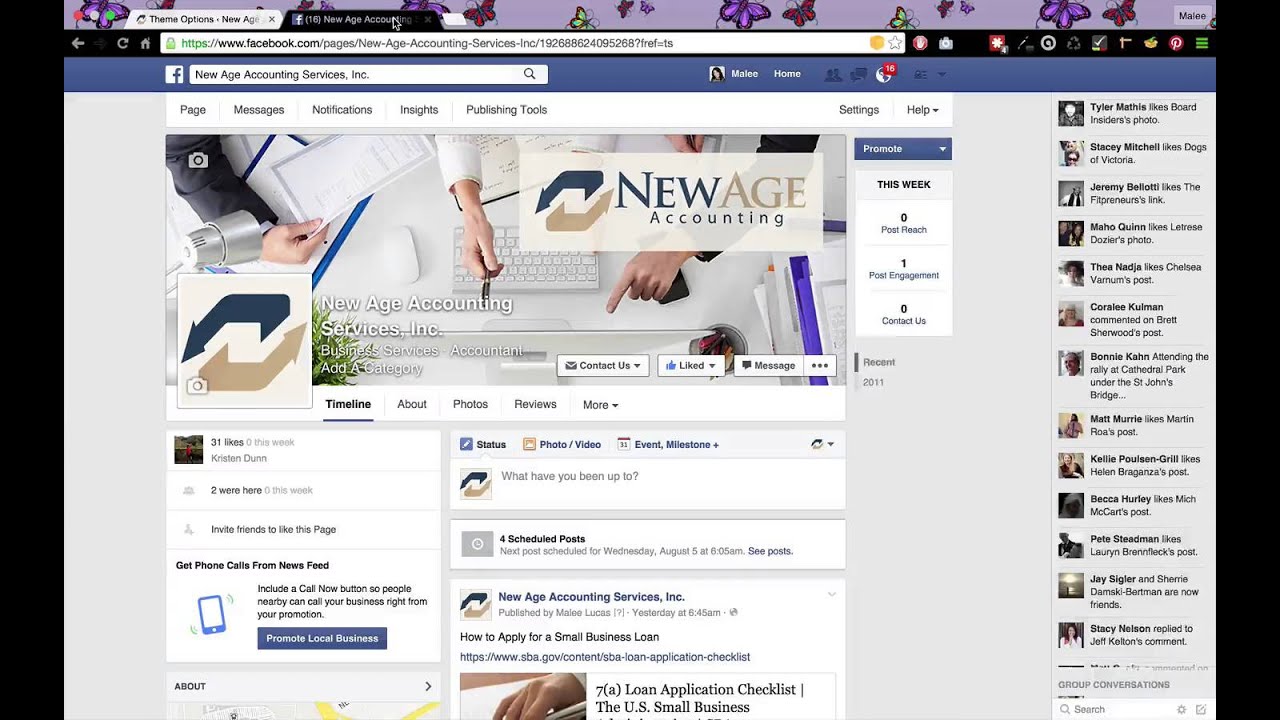Open the camera screenshot extension
This screenshot has height=720, width=1280.
946,43
